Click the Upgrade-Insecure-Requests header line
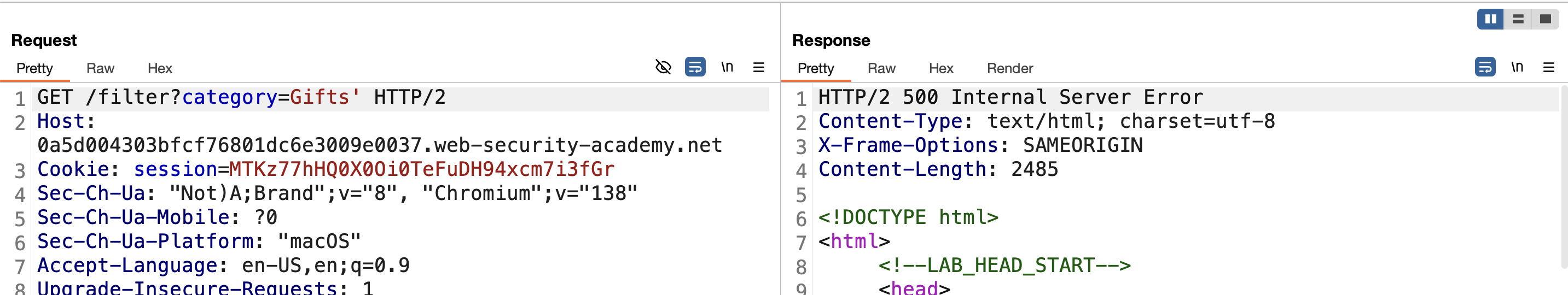The height and width of the screenshot is (295, 1568). point(205,288)
